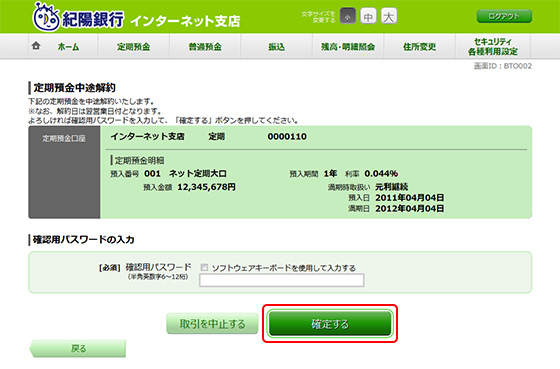The height and width of the screenshot is (369, 560).
Task: Click the 確定する confirm button
Action: pyautogui.click(x=330, y=324)
